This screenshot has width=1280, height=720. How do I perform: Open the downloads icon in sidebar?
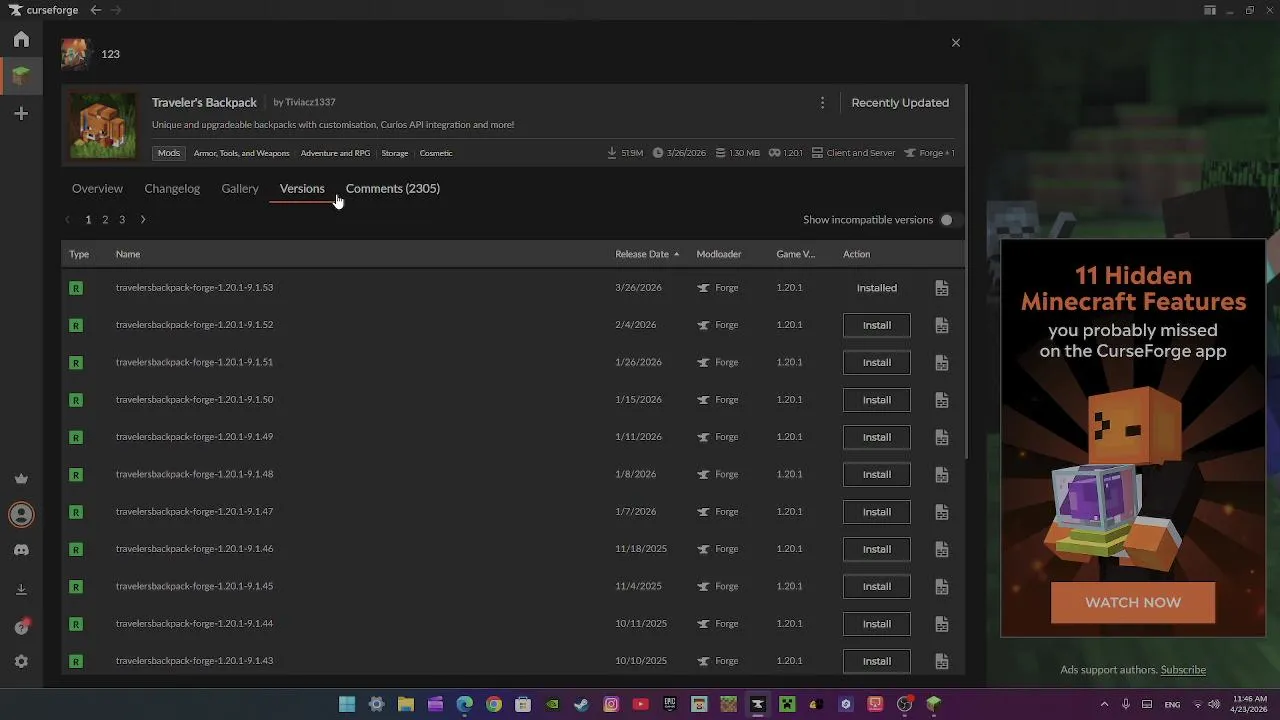21,590
